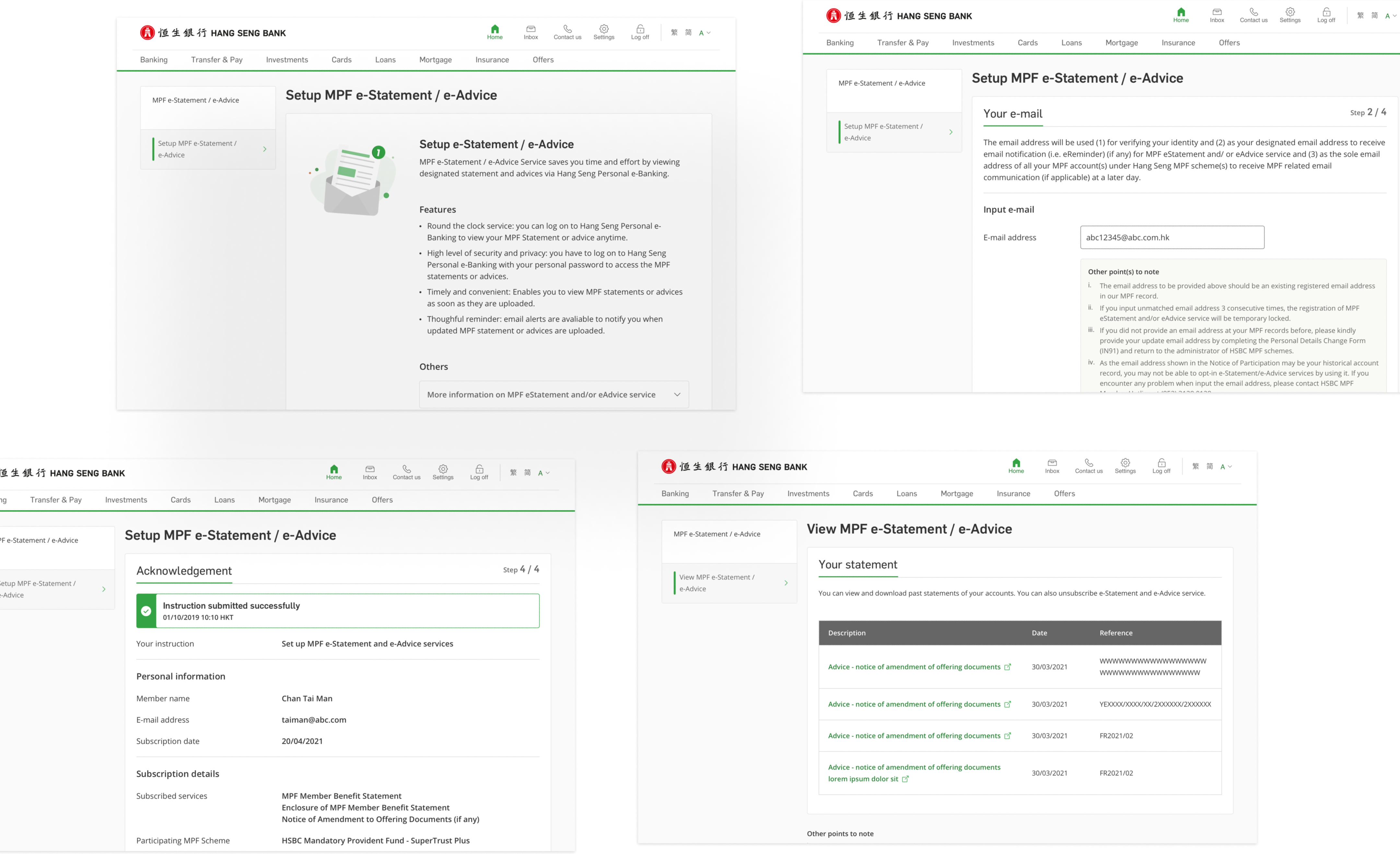Viewport: 1400px width, 854px height.
Task: Open Mortgage menu in bottom-left window
Action: pyautogui.click(x=274, y=500)
